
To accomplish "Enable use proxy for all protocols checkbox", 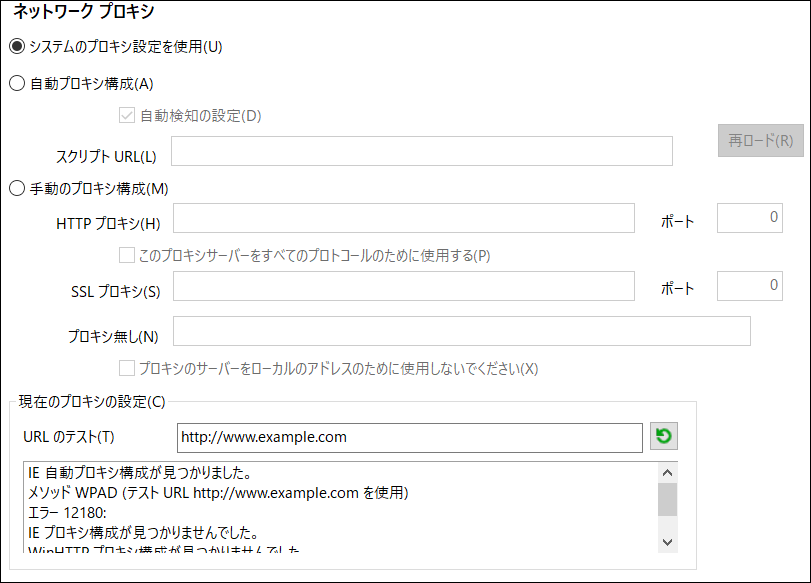I will (x=127, y=255).
